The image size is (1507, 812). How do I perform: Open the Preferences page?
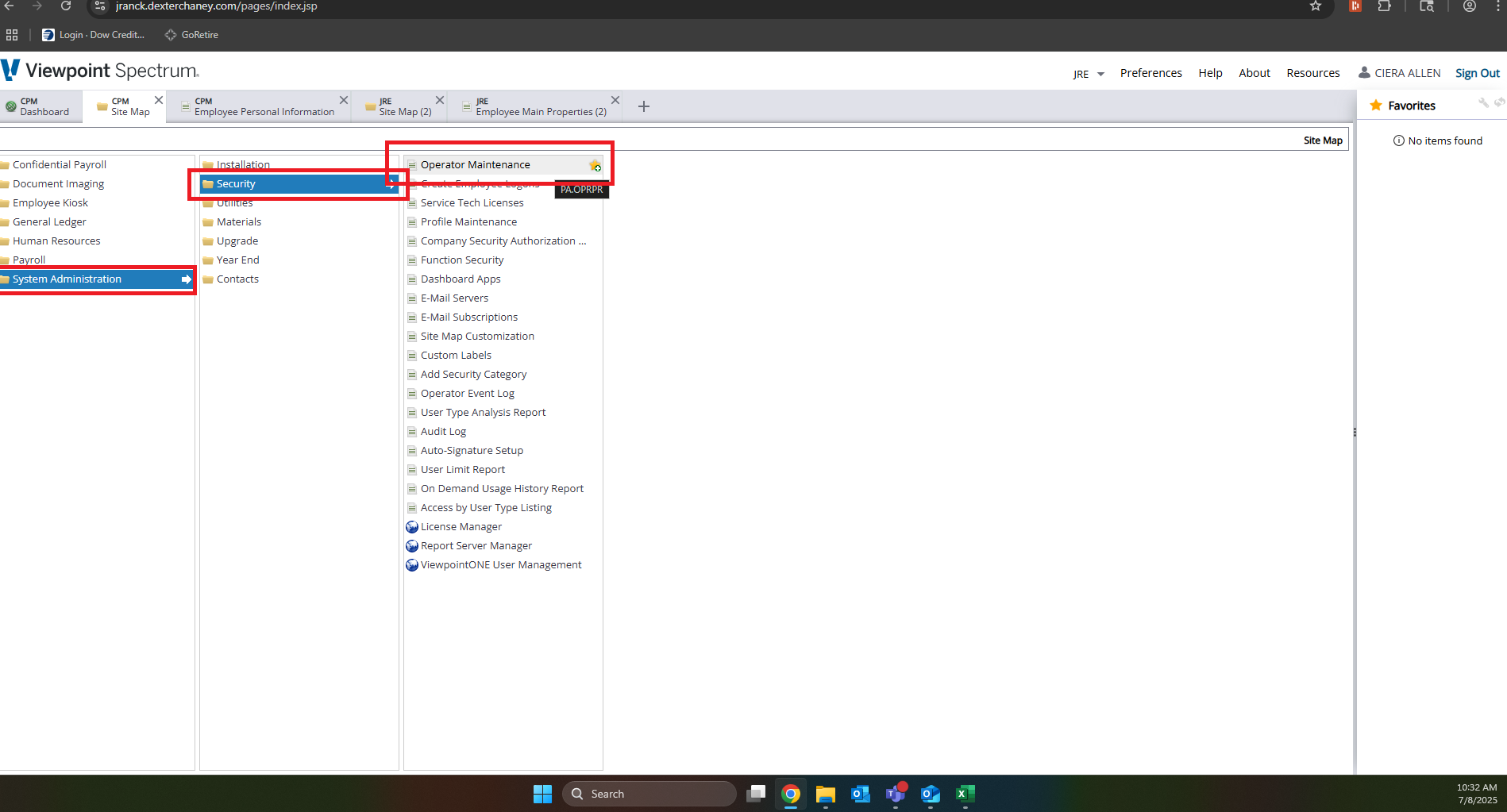1150,72
